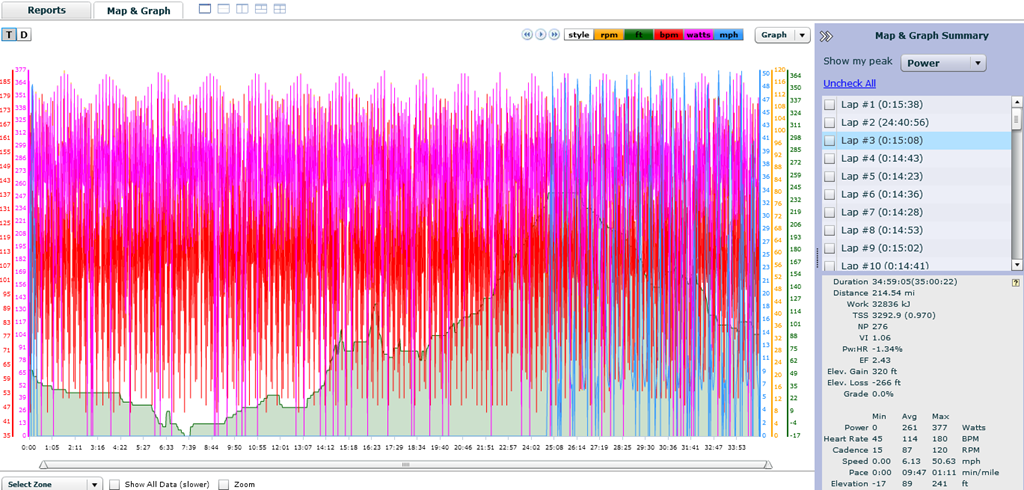The width and height of the screenshot is (1024, 490).
Task: Click the Uncheck All link
Action: coord(849,84)
